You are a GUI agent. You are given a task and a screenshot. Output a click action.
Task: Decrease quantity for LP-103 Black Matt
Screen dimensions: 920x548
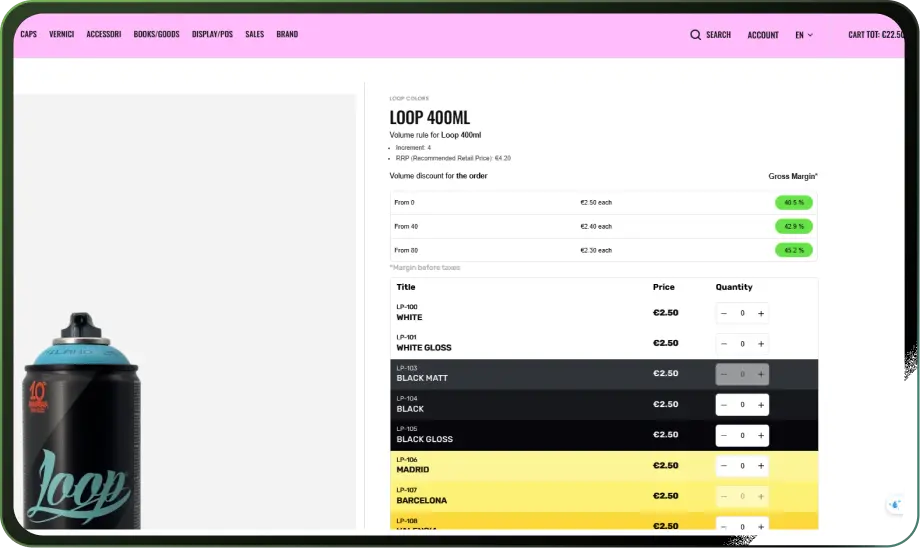tap(723, 374)
